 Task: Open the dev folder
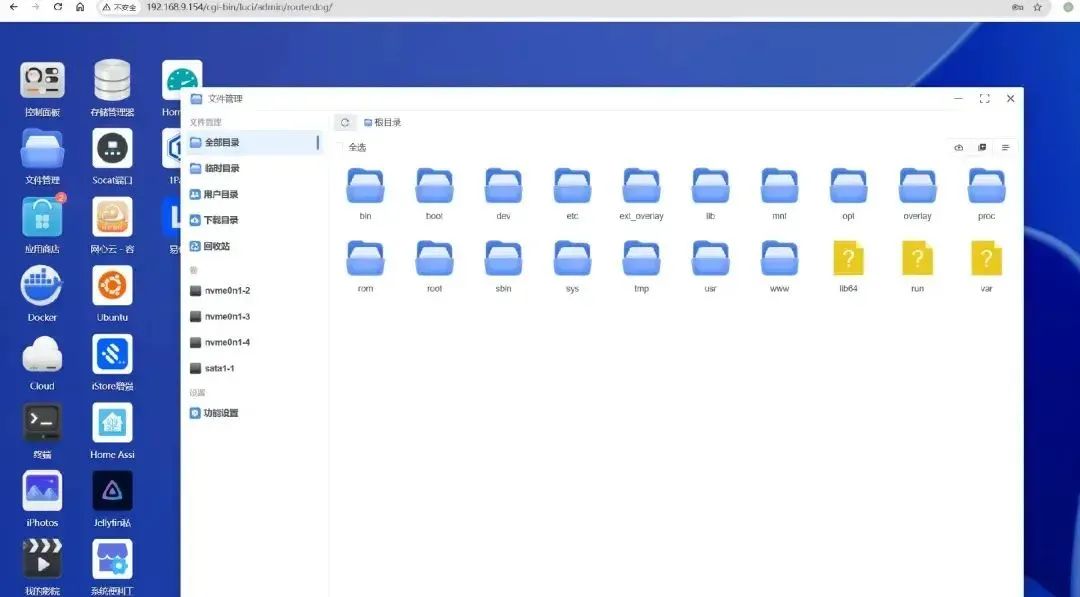[x=503, y=186]
